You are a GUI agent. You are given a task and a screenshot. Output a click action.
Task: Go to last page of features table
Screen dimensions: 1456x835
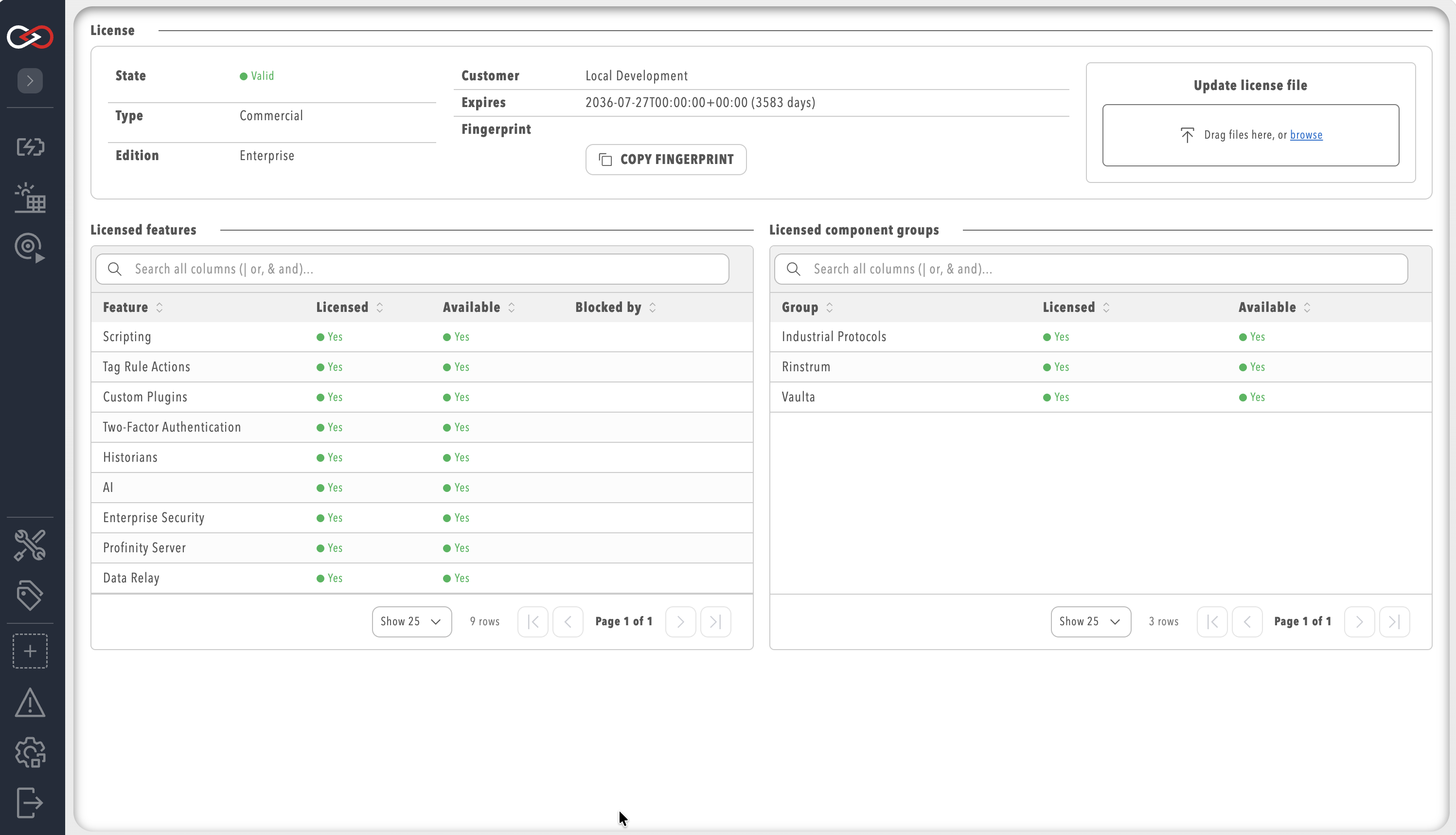[x=716, y=622]
